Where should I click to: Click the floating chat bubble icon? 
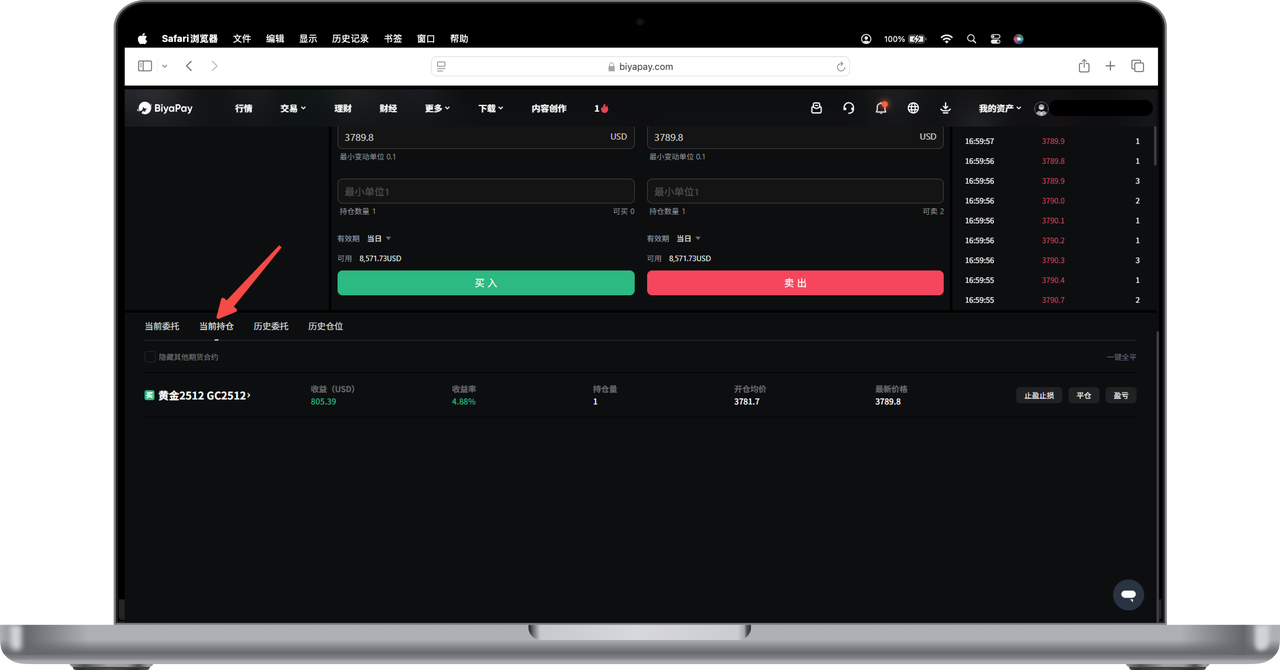click(1128, 595)
